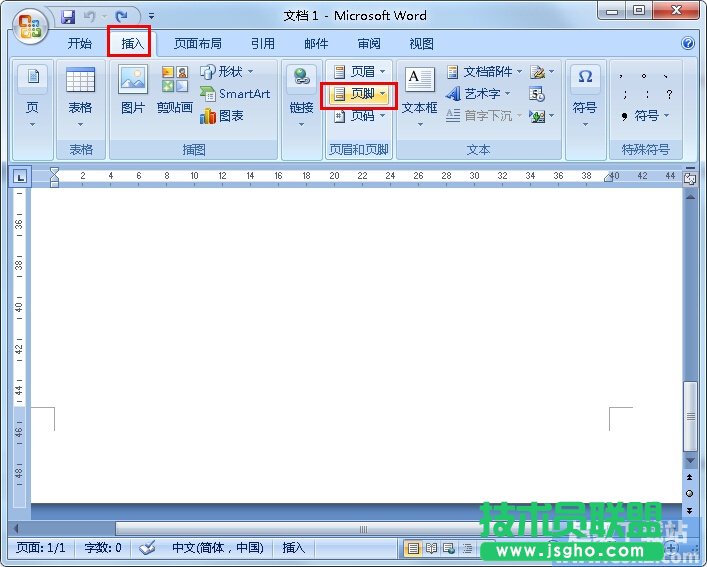Screen dimensions: 707x567
Task: Open the Ω 符号 symbol menu
Action: (585, 96)
